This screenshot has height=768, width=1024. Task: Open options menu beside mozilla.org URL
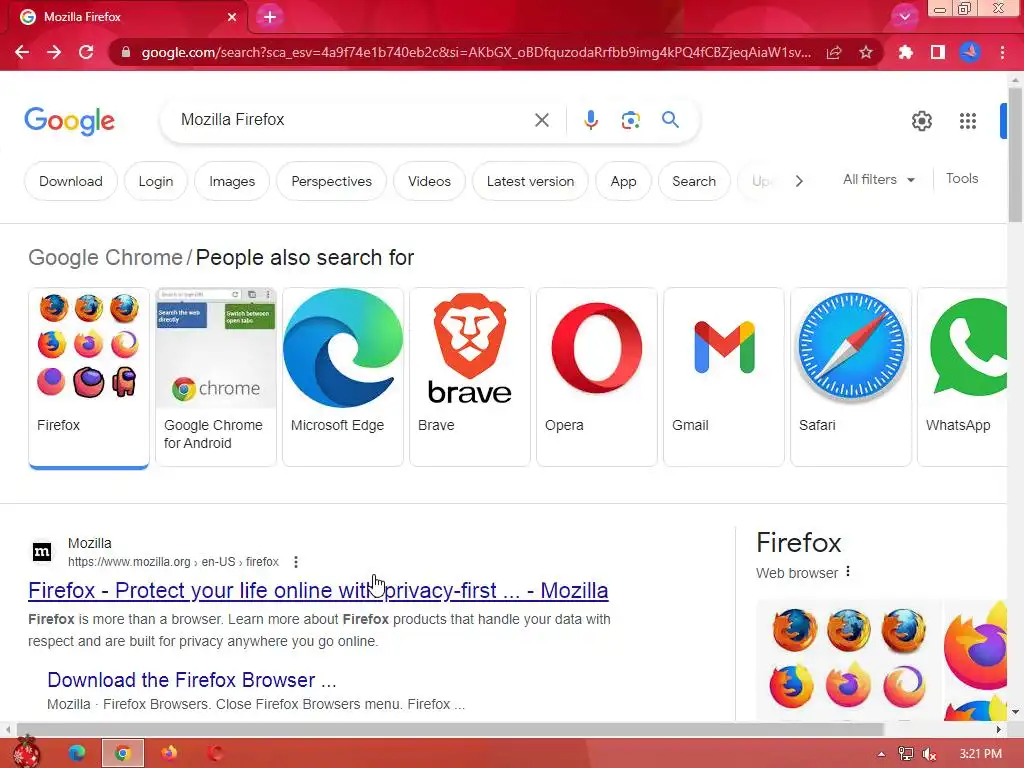point(296,562)
